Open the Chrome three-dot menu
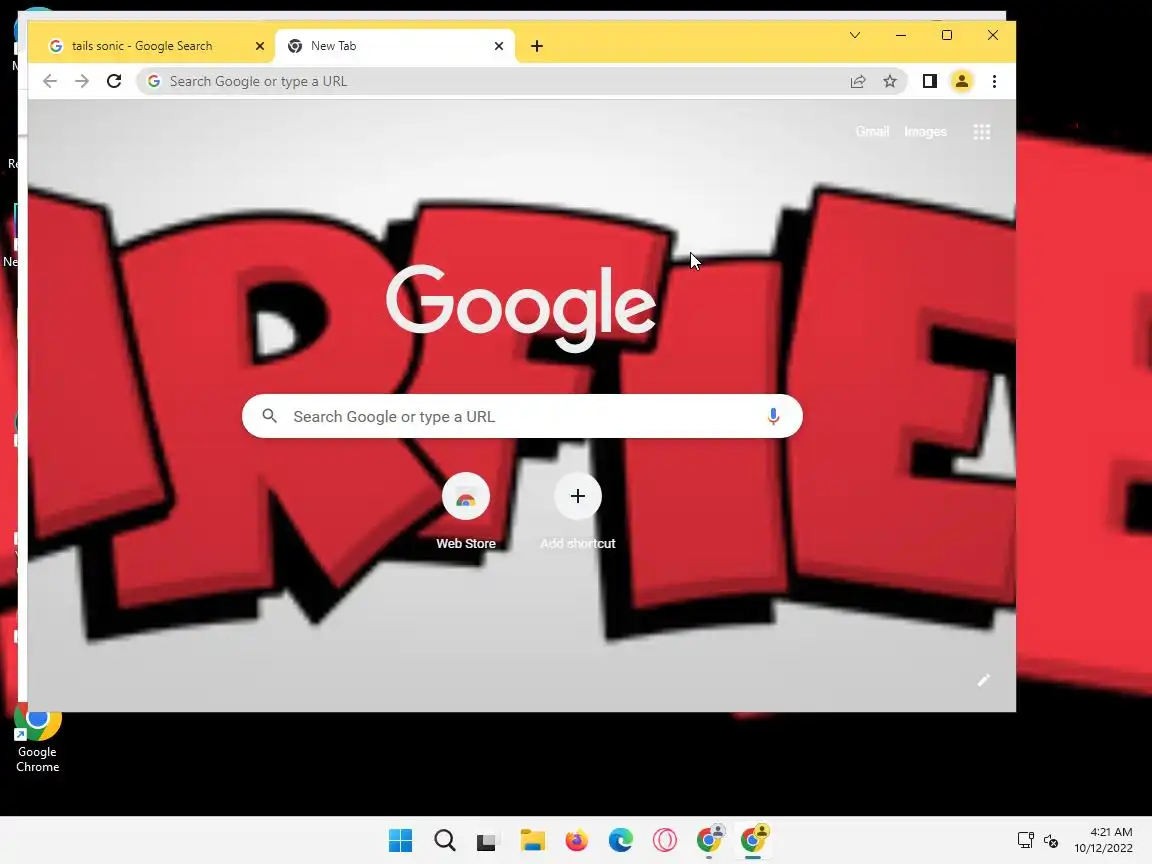1152x864 pixels. 994,81
